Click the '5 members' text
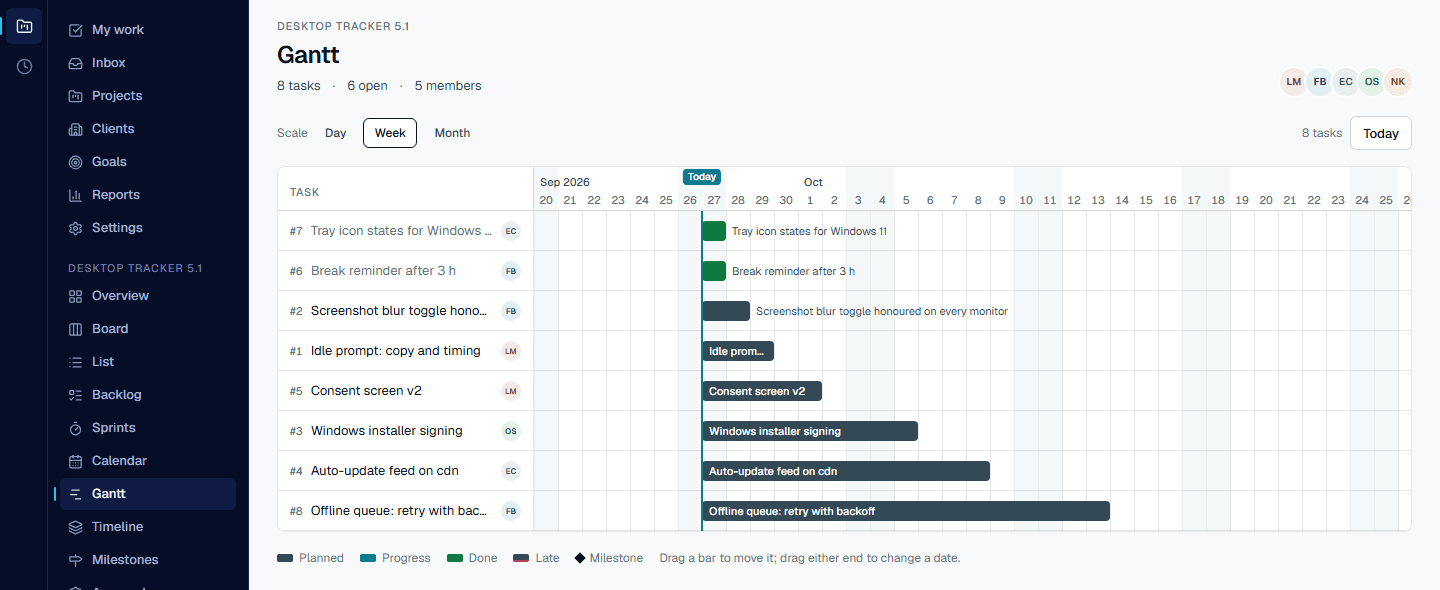Viewport: 1440px width, 590px height. 448,86
